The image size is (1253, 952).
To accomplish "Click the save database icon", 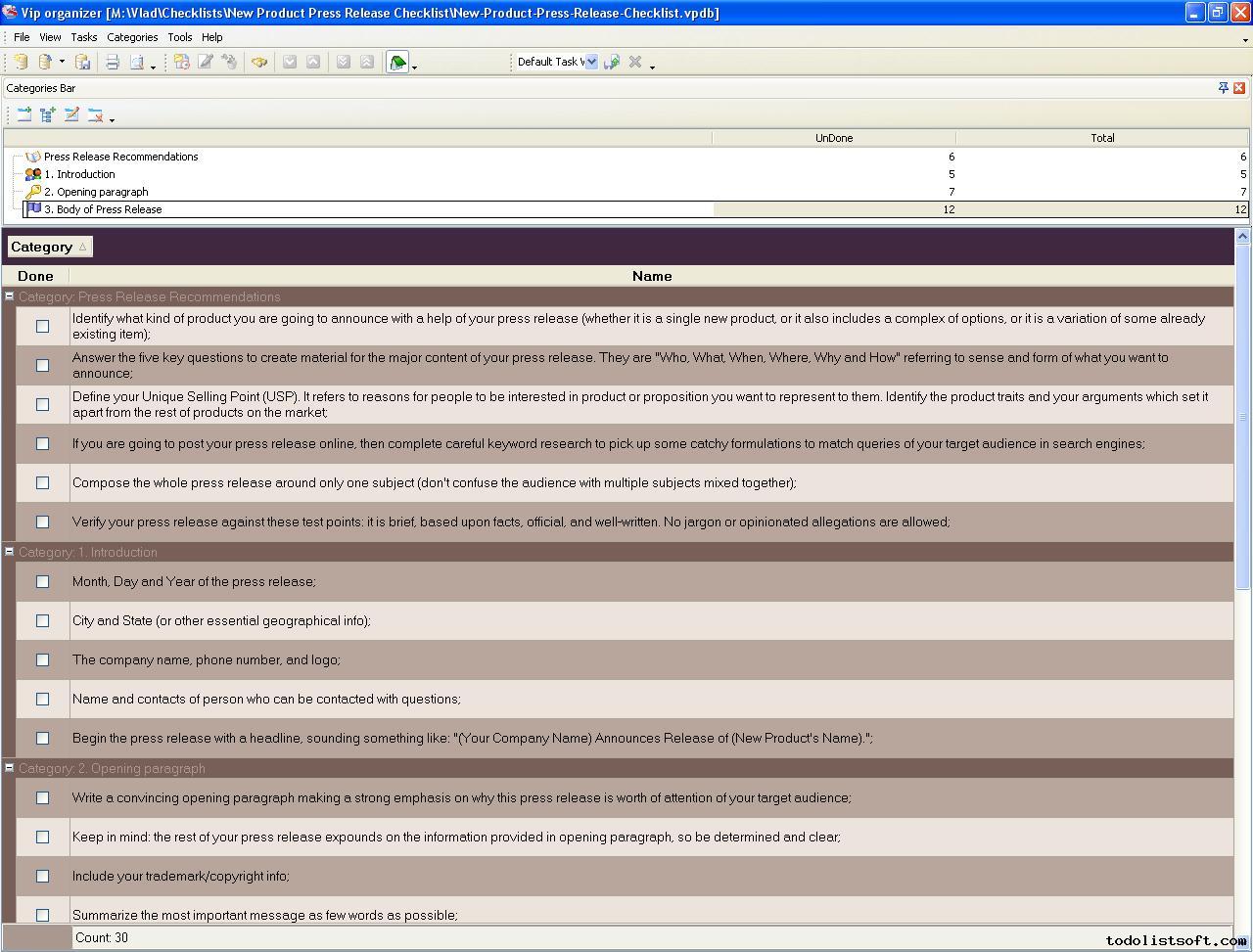I will click(x=83, y=62).
